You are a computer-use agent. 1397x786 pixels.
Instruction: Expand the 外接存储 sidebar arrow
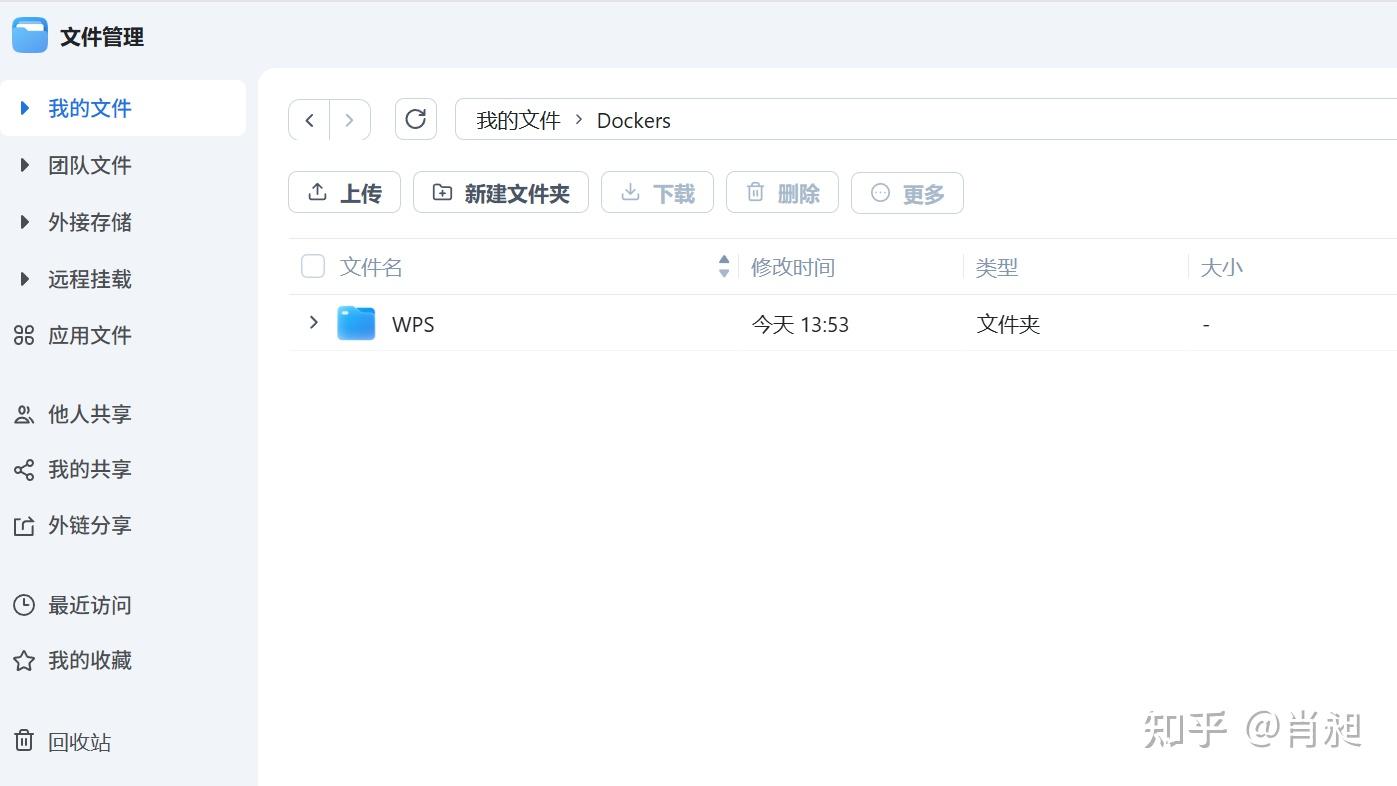click(x=25, y=222)
